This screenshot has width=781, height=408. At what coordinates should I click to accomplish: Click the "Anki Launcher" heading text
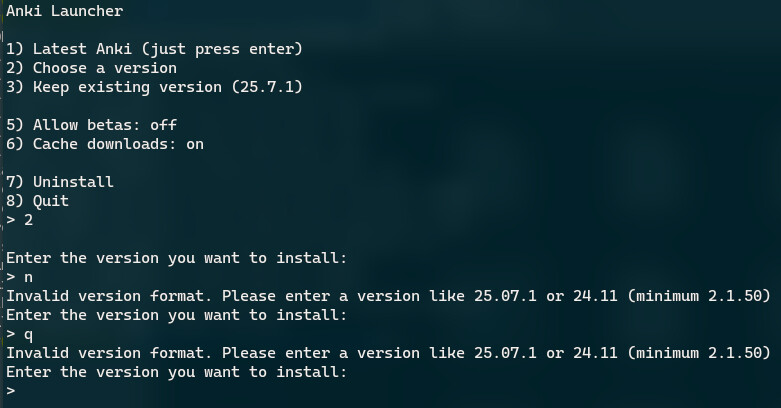click(65, 11)
